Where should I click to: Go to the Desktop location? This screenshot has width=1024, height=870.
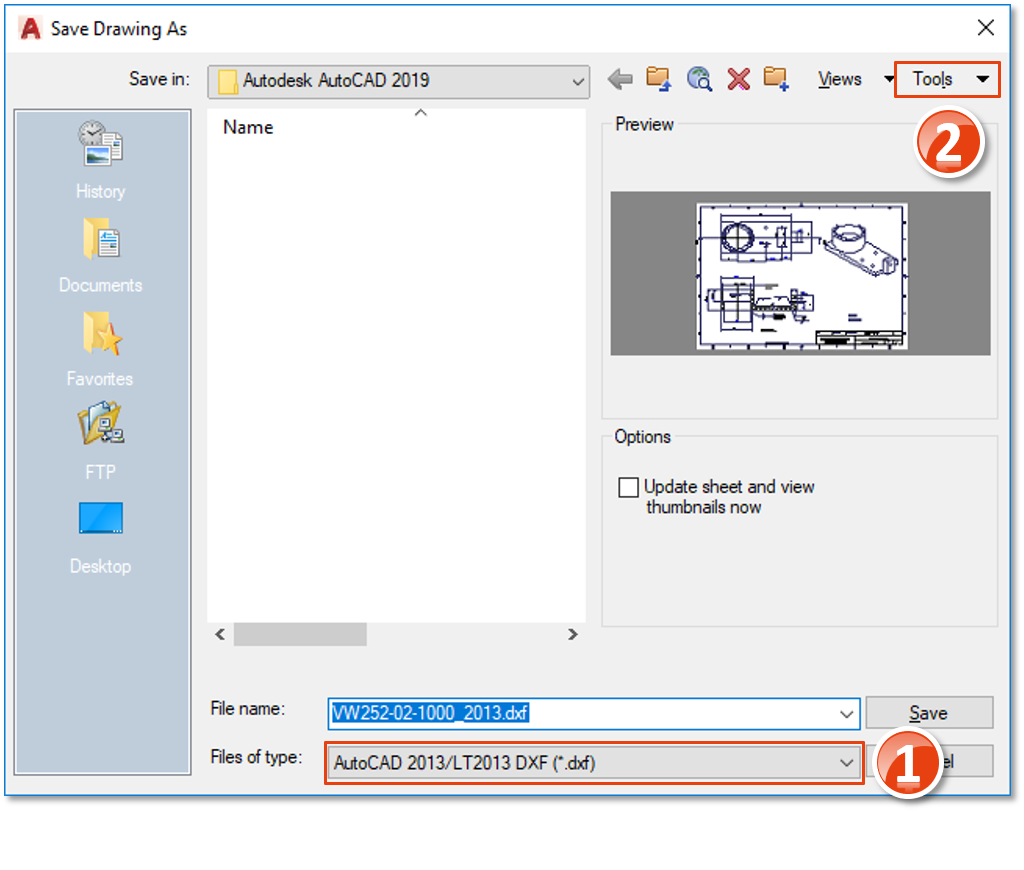coord(101,535)
